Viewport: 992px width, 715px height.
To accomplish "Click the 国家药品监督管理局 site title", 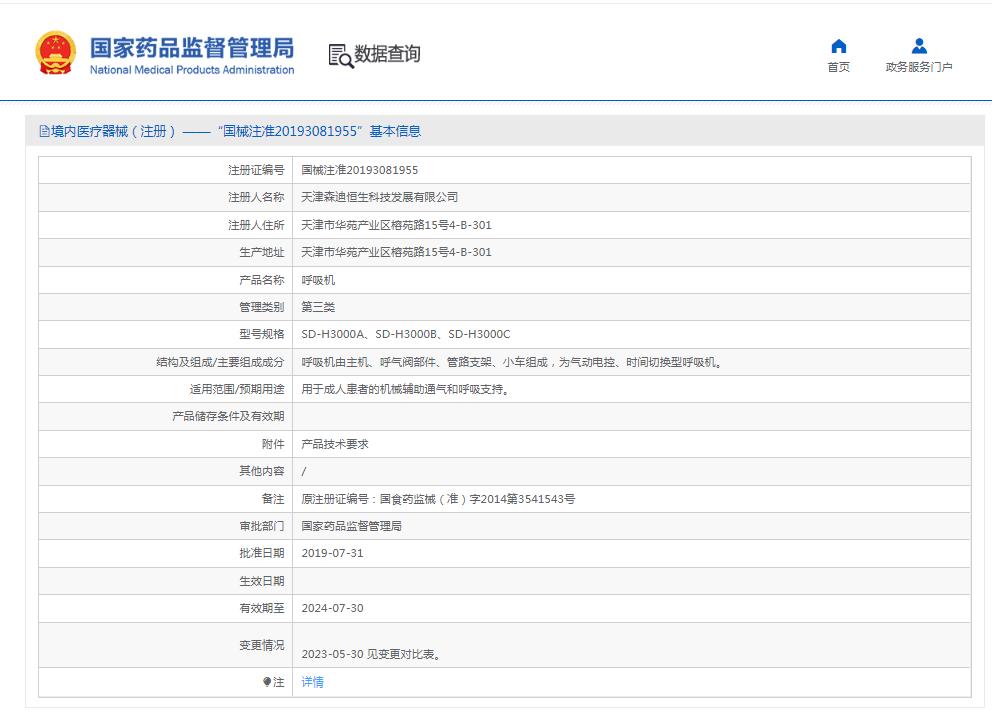I will tap(192, 47).
